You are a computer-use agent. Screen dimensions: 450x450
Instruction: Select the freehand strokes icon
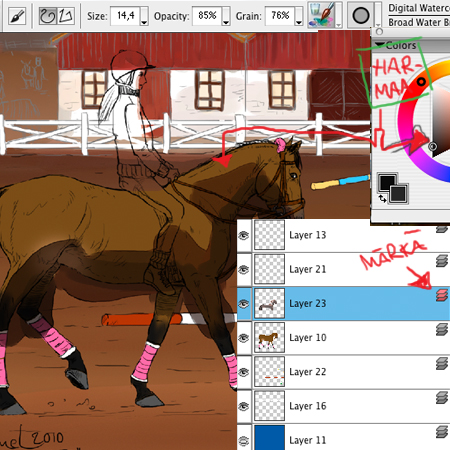point(48,16)
